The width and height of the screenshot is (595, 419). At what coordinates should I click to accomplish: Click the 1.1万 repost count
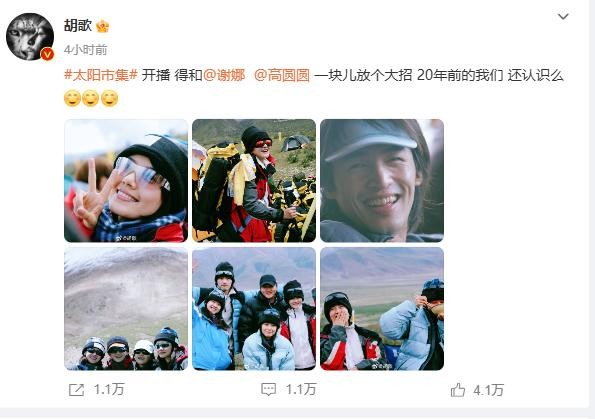[109, 390]
